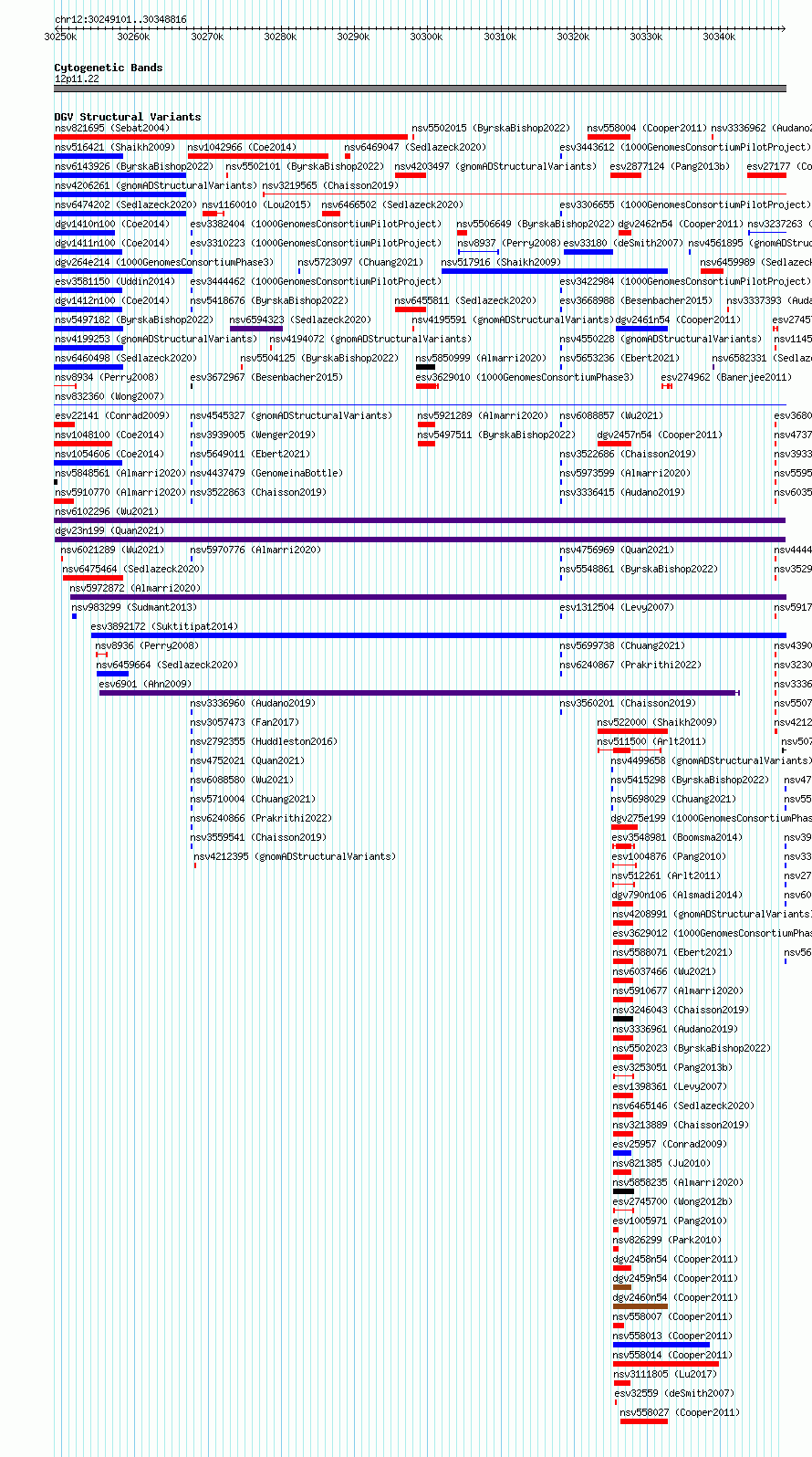Screen dimensions: 812x1457
Task: Click the nsv6469047 (Sedlazeck2020) label
Action: pyautogui.click(x=415, y=147)
